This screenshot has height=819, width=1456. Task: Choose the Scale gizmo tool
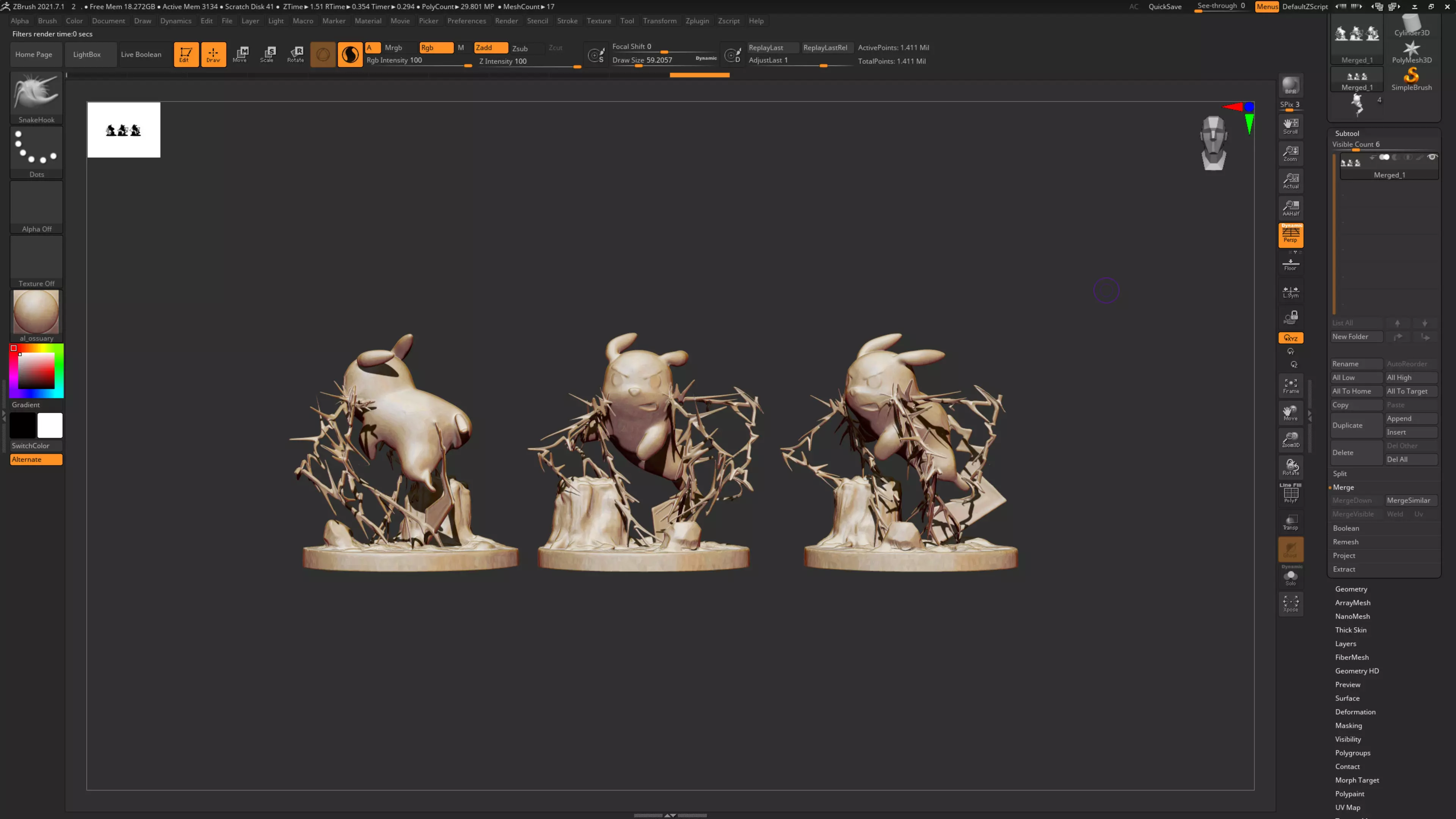(267, 54)
